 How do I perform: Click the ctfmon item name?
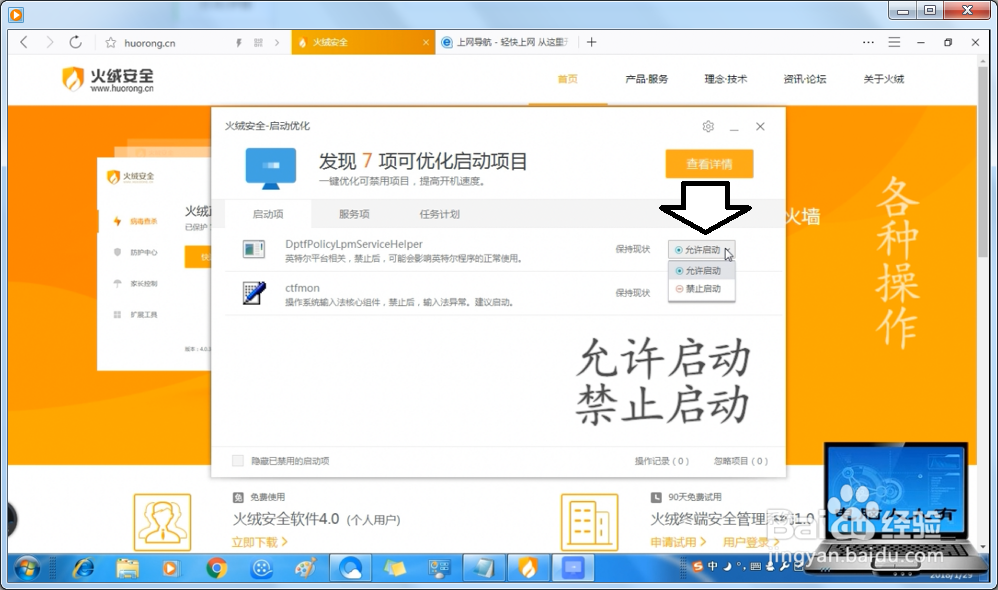pos(302,288)
